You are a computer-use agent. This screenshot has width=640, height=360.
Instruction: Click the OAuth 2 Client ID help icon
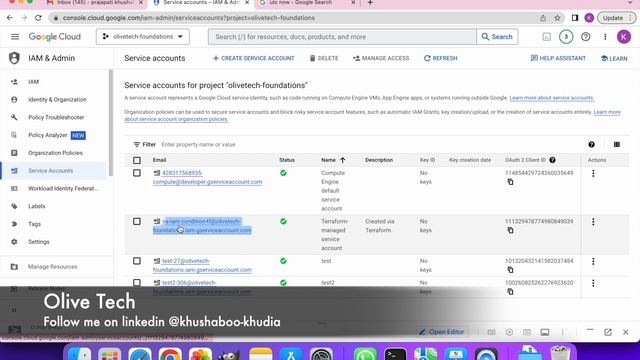pos(552,160)
